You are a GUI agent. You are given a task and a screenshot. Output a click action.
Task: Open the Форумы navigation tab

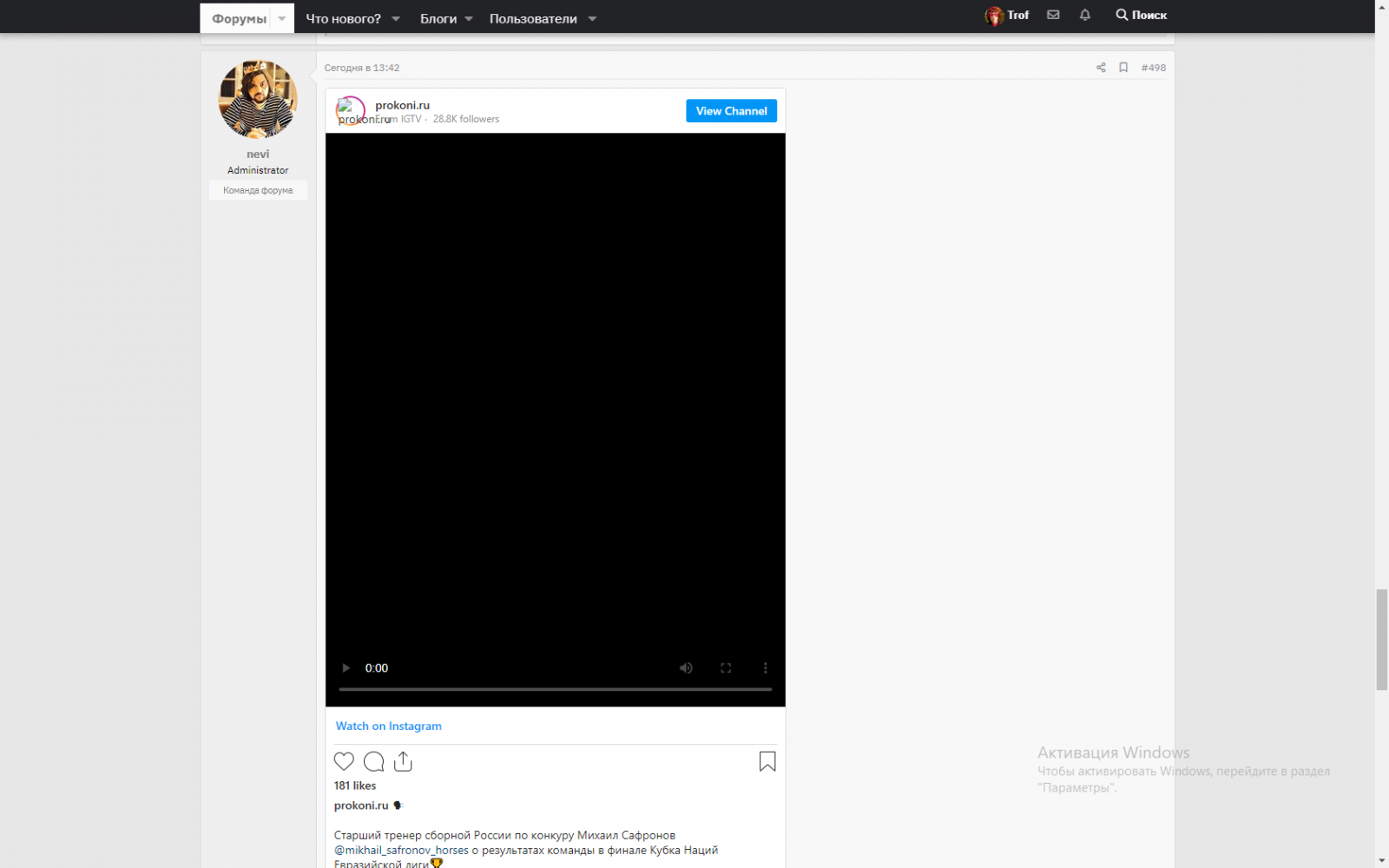coord(239,19)
